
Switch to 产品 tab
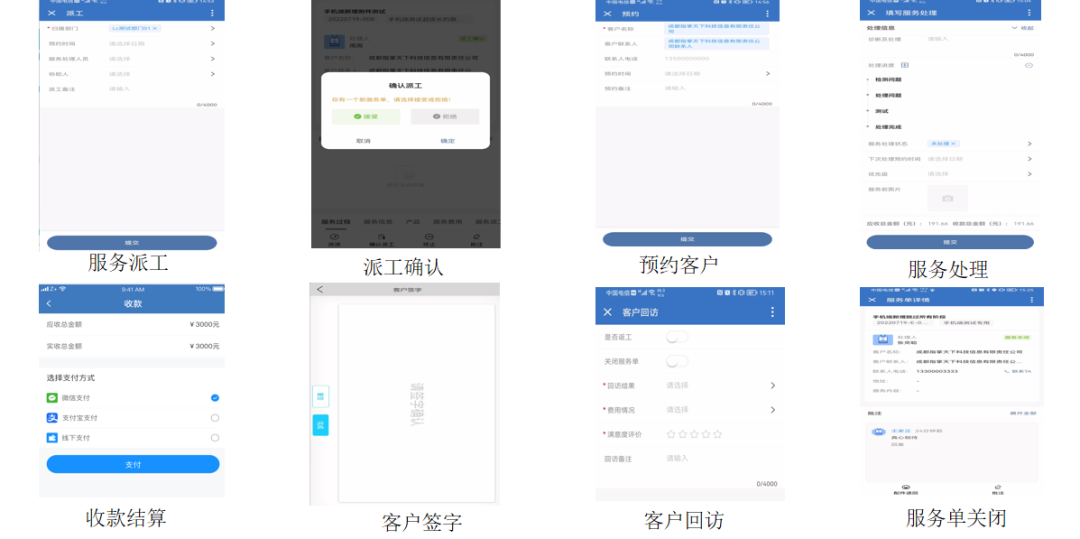tap(413, 222)
